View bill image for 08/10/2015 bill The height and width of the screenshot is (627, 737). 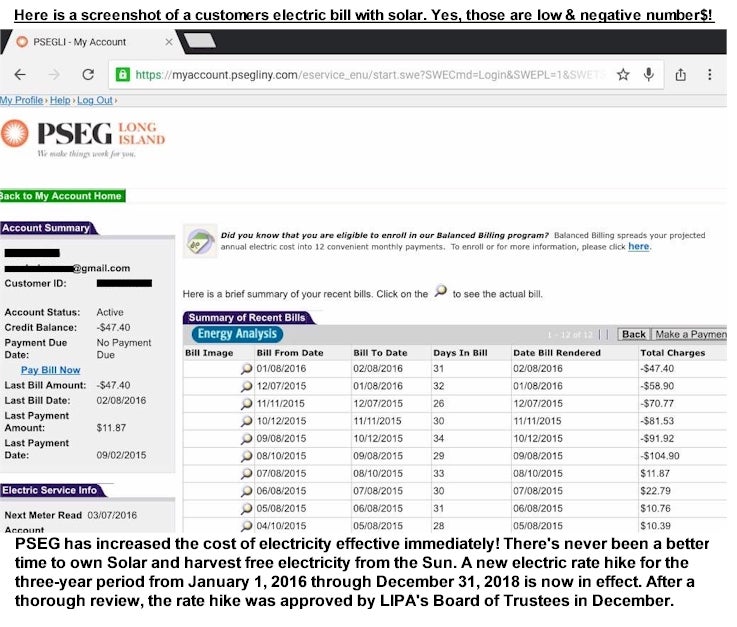point(247,456)
